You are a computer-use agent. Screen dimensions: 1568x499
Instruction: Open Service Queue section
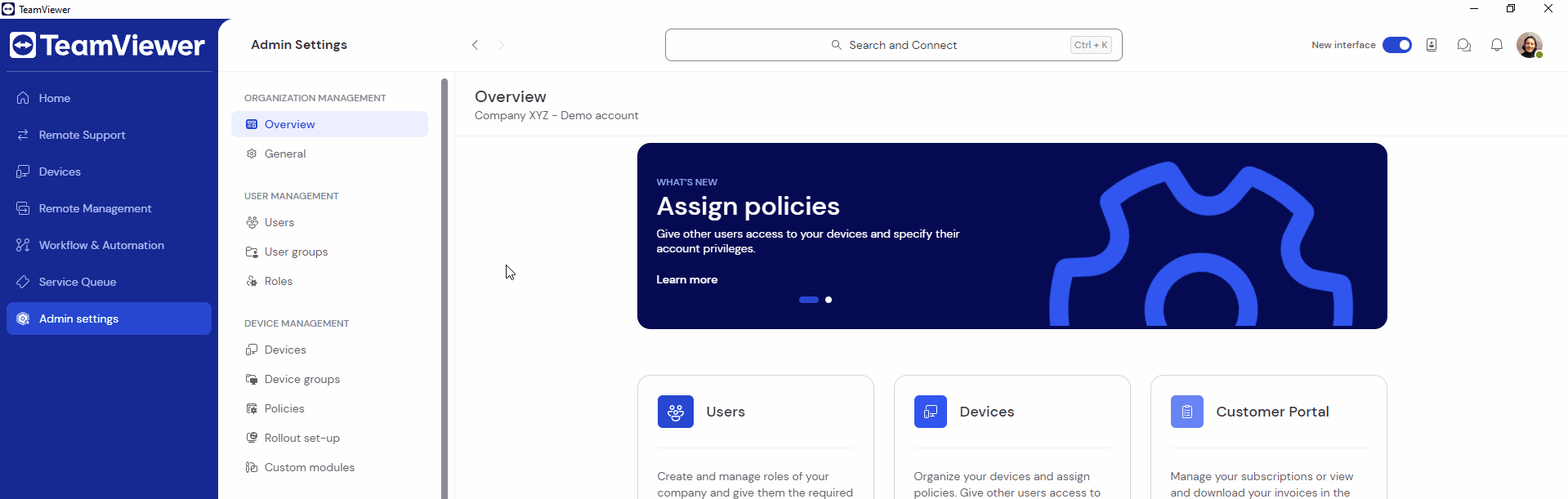pos(109,282)
